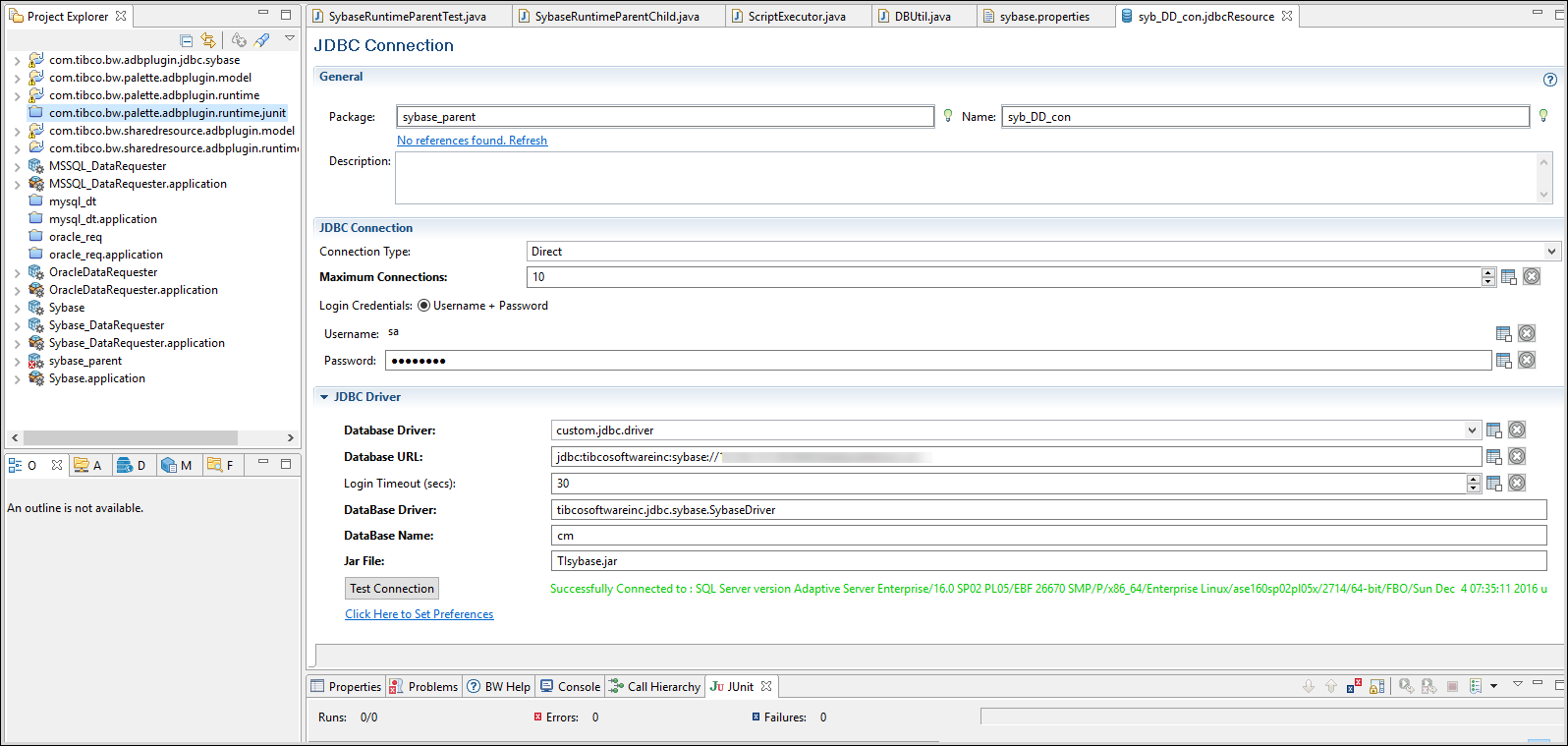The width and height of the screenshot is (1568, 746).
Task: Click the flashlight icon in Project Explorer toolbar
Action: pos(261,40)
